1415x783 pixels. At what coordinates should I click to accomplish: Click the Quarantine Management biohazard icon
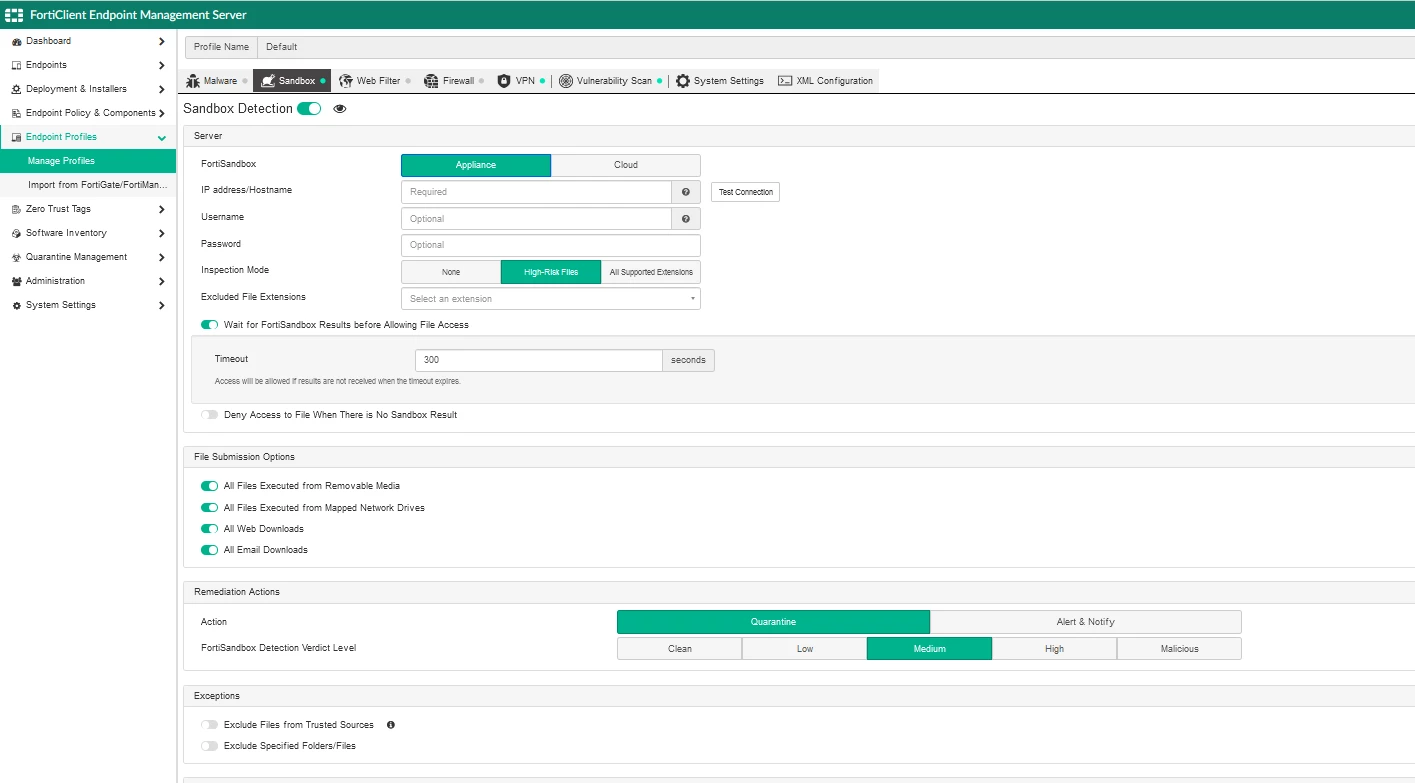pyautogui.click(x=16, y=257)
